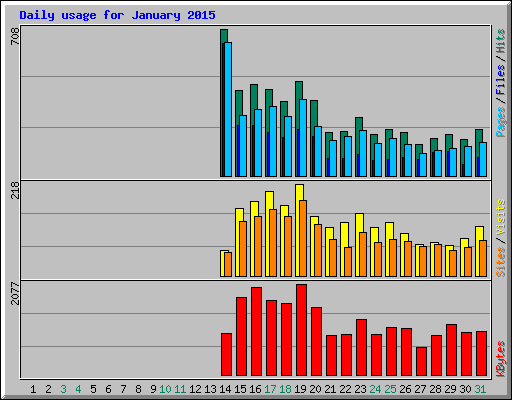The image size is (512, 400).
Task: Click the light blue files bar for day 16
Action: pos(258,143)
